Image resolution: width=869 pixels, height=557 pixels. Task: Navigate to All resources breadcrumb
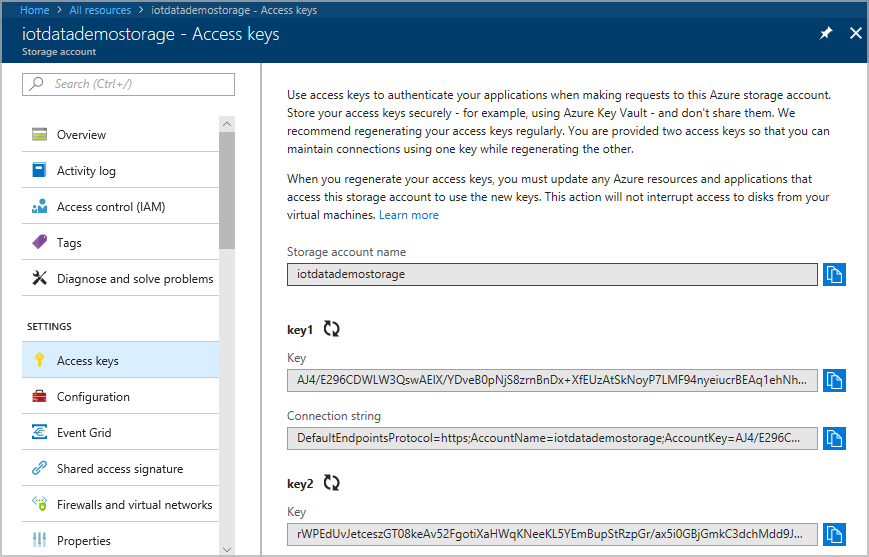click(100, 10)
